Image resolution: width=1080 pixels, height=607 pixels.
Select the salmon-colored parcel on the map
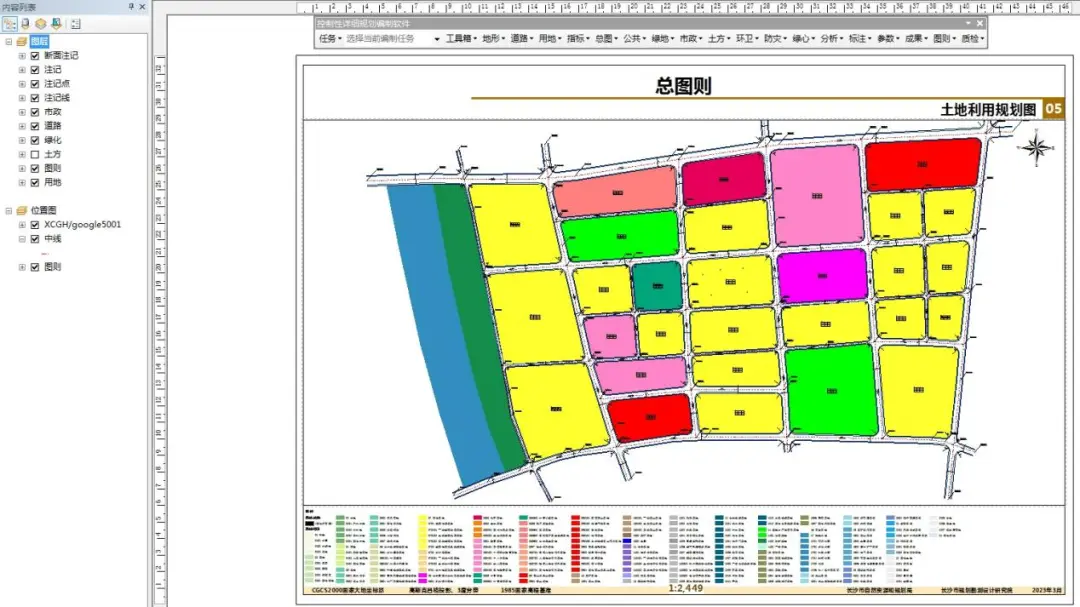[615, 192]
